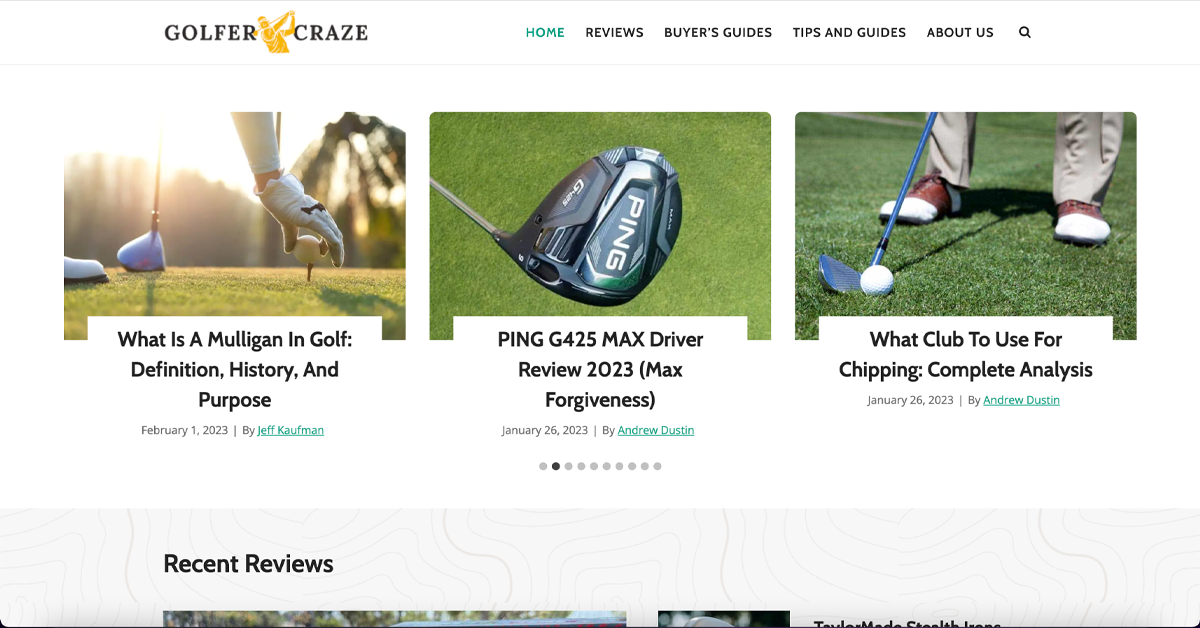Select the active second carousel dot
The height and width of the screenshot is (628, 1200).
point(556,466)
